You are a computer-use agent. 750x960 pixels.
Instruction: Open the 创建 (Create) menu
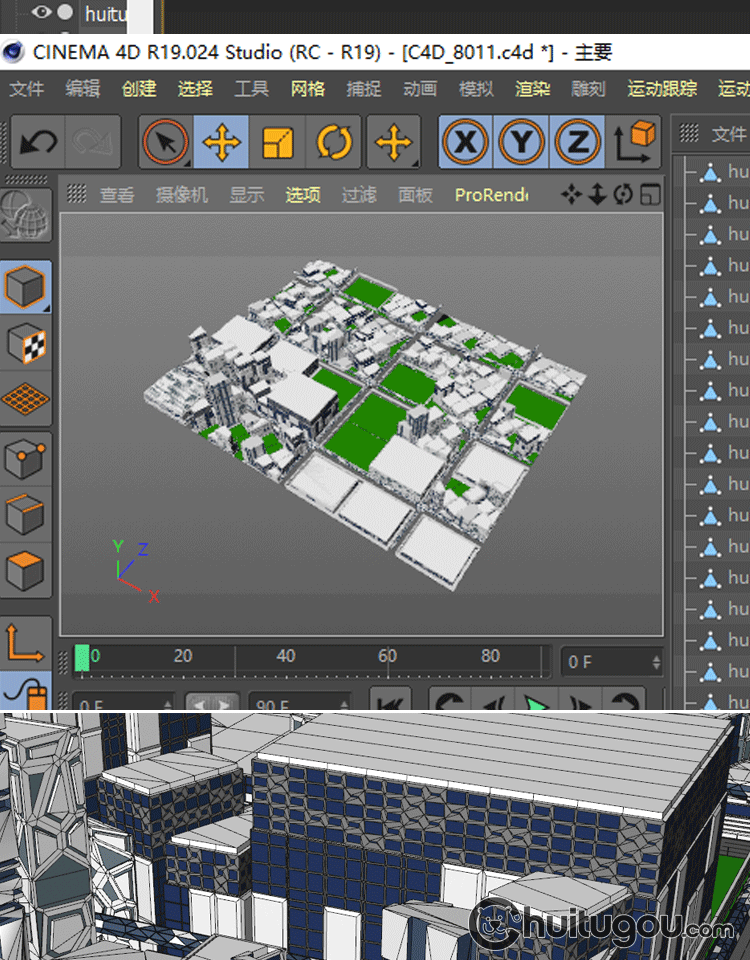[x=139, y=89]
